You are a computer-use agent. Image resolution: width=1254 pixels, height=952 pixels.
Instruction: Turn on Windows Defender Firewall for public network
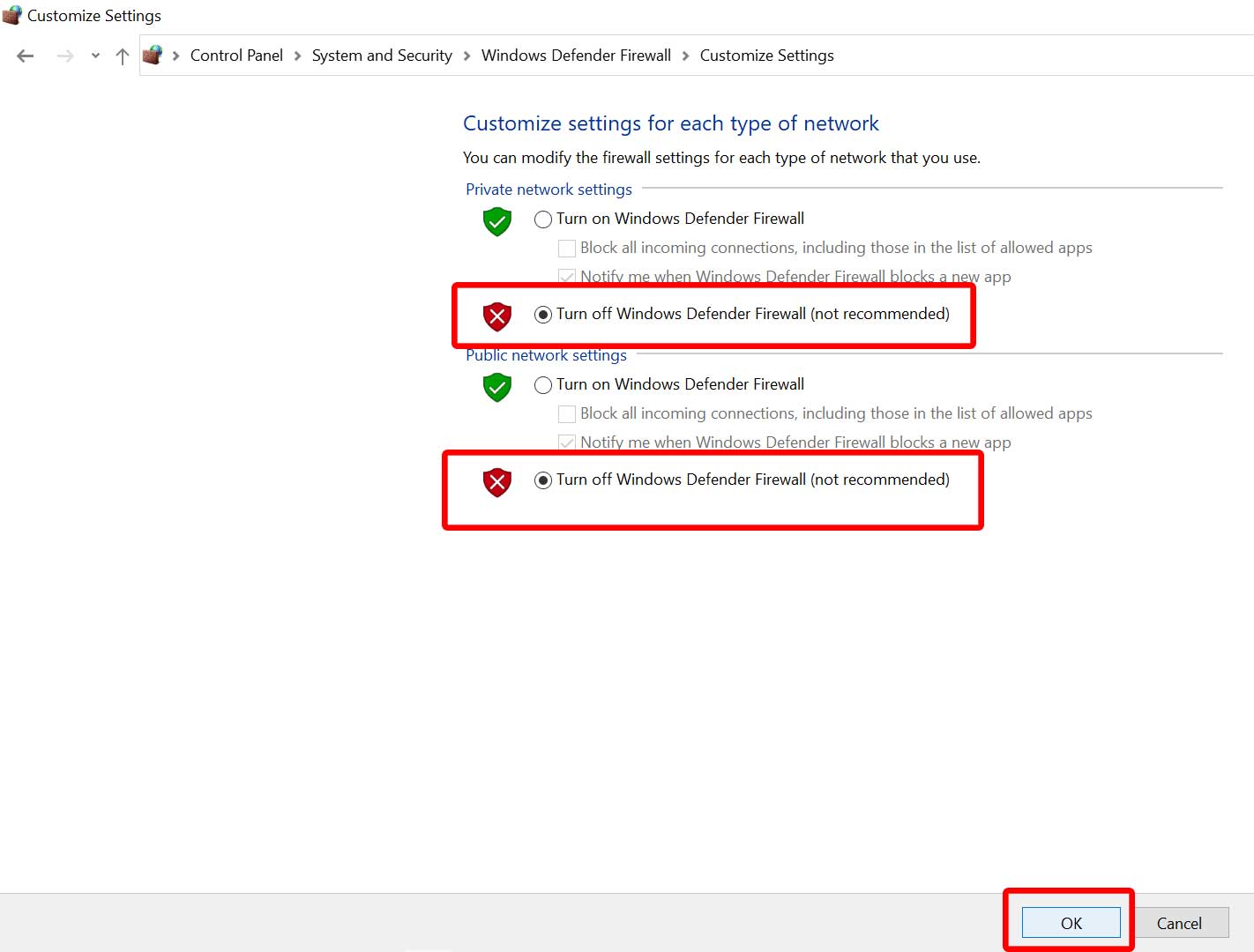point(543,385)
